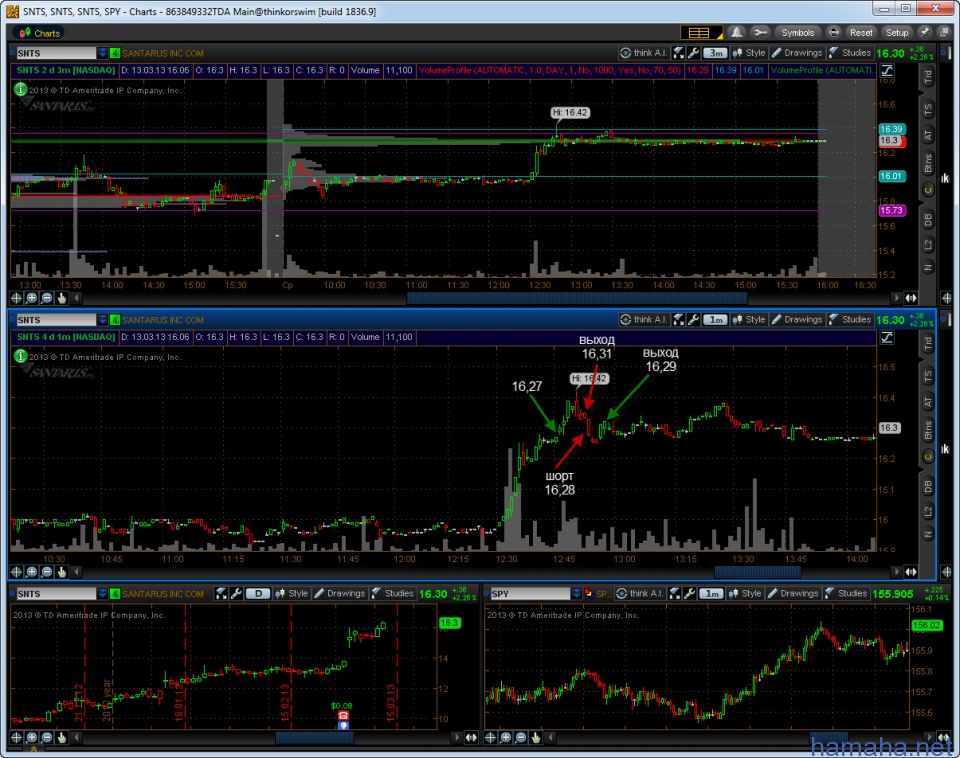Click the red phone event icon on daily chart
960x758 pixels.
pos(343,715)
